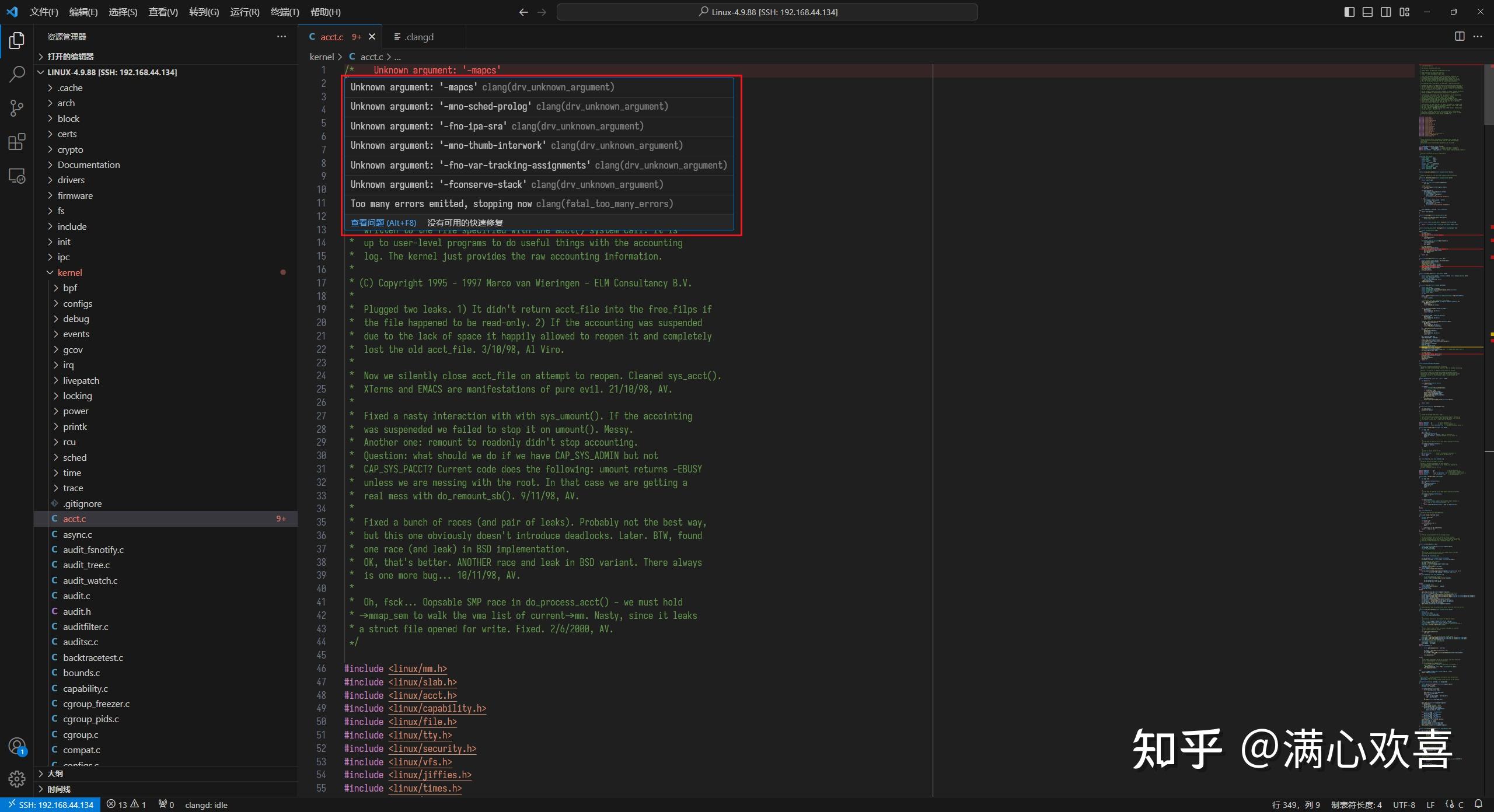The width and height of the screenshot is (1494, 812).
Task: Click the SSH: 192.168.44.134 remote indicator
Action: pyautogui.click(x=50, y=804)
